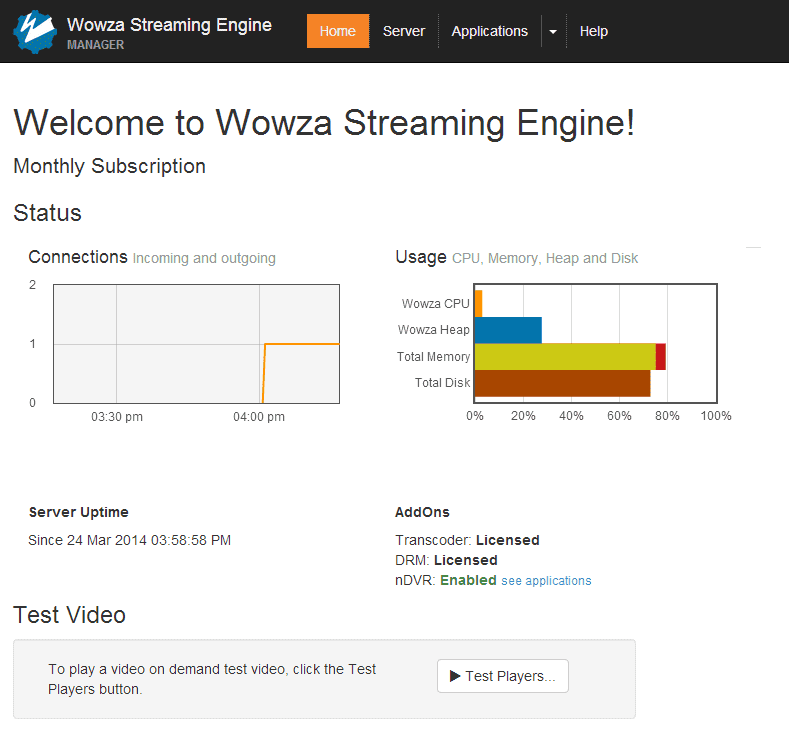
Task: Click the orange Wowza CPU bar
Action: coord(479,303)
